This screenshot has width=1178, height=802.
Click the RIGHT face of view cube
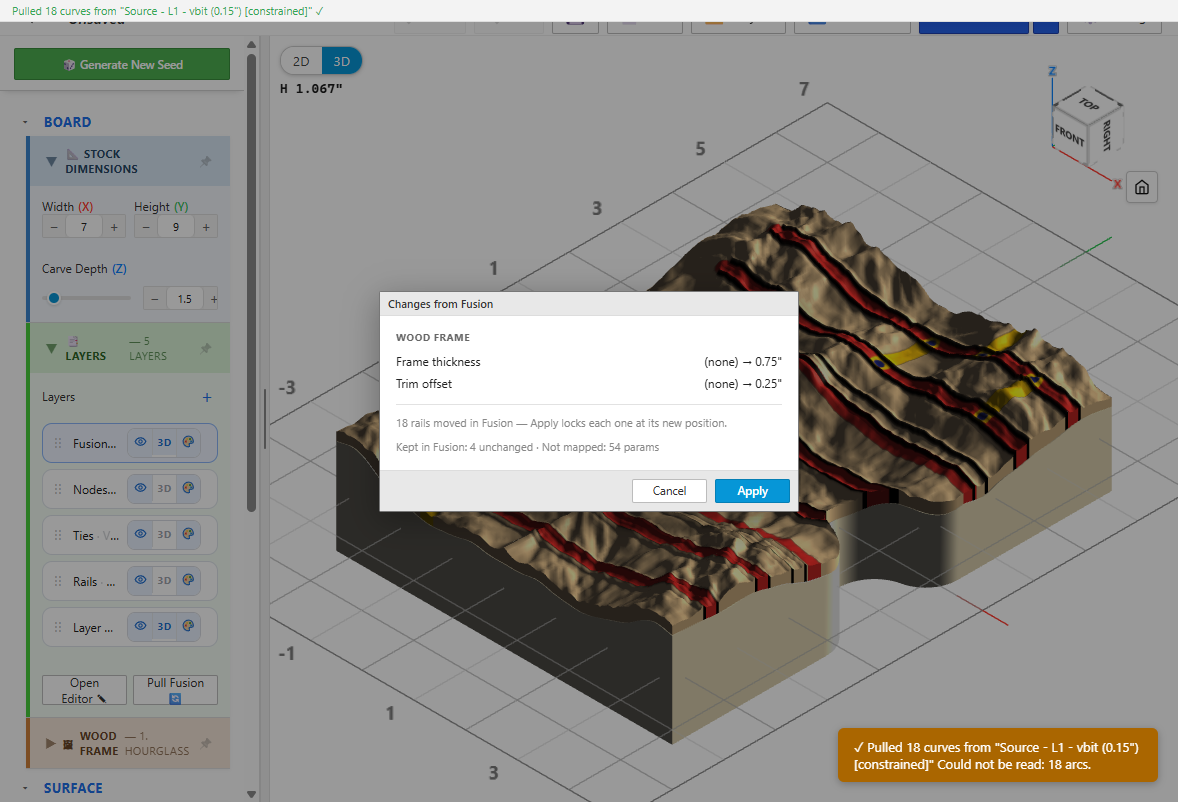click(x=1106, y=135)
